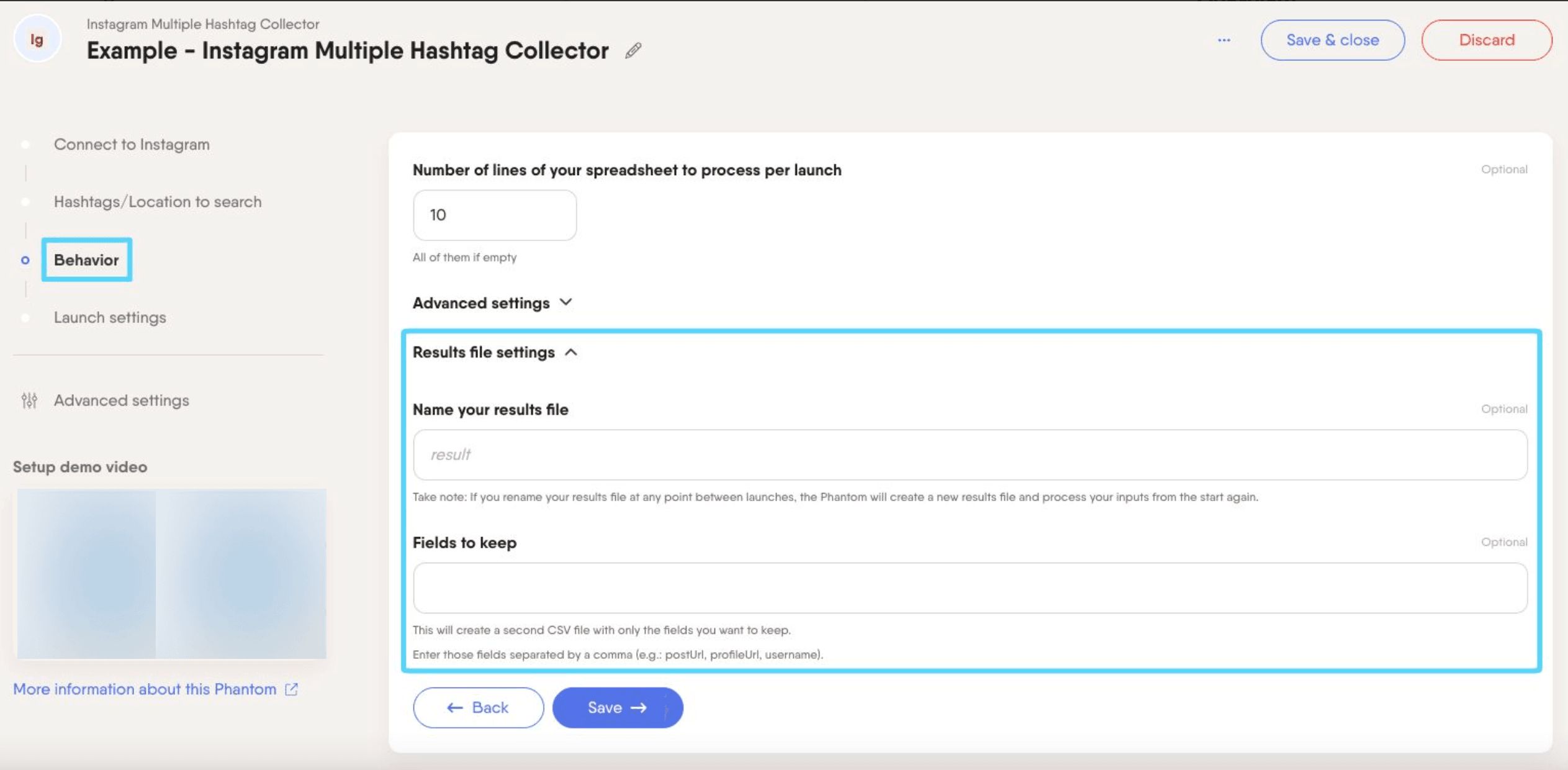1568x770 pixels.
Task: Click the 'All of them if empty' hint
Action: [464, 257]
